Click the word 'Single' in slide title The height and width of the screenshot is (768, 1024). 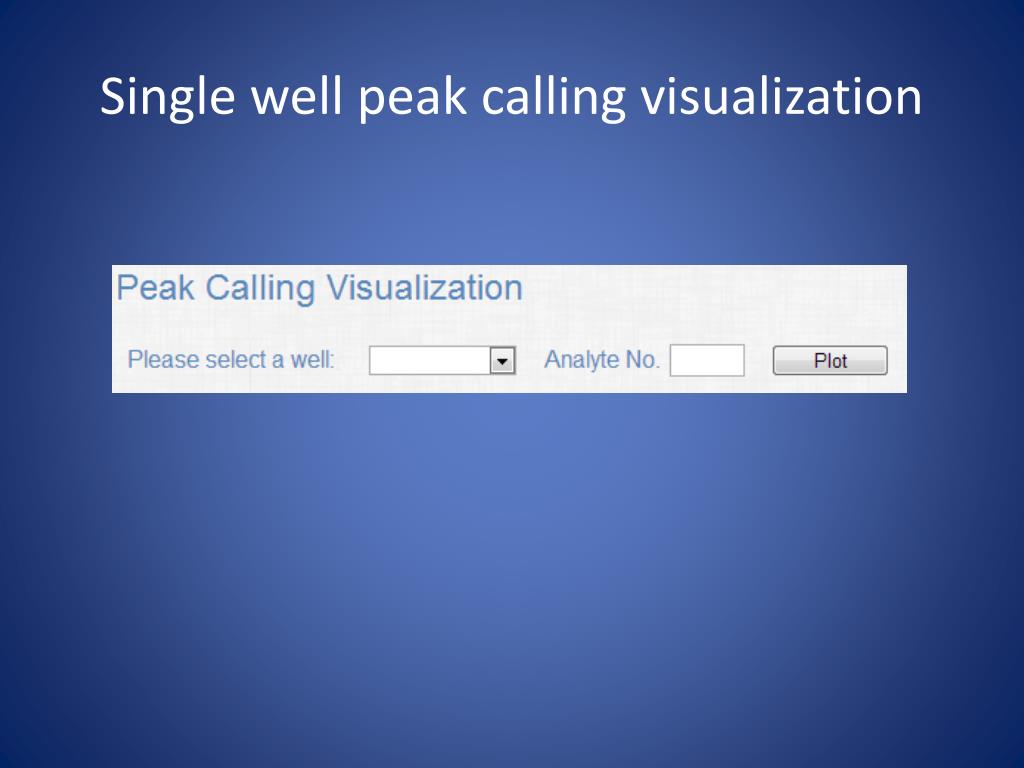[167, 98]
